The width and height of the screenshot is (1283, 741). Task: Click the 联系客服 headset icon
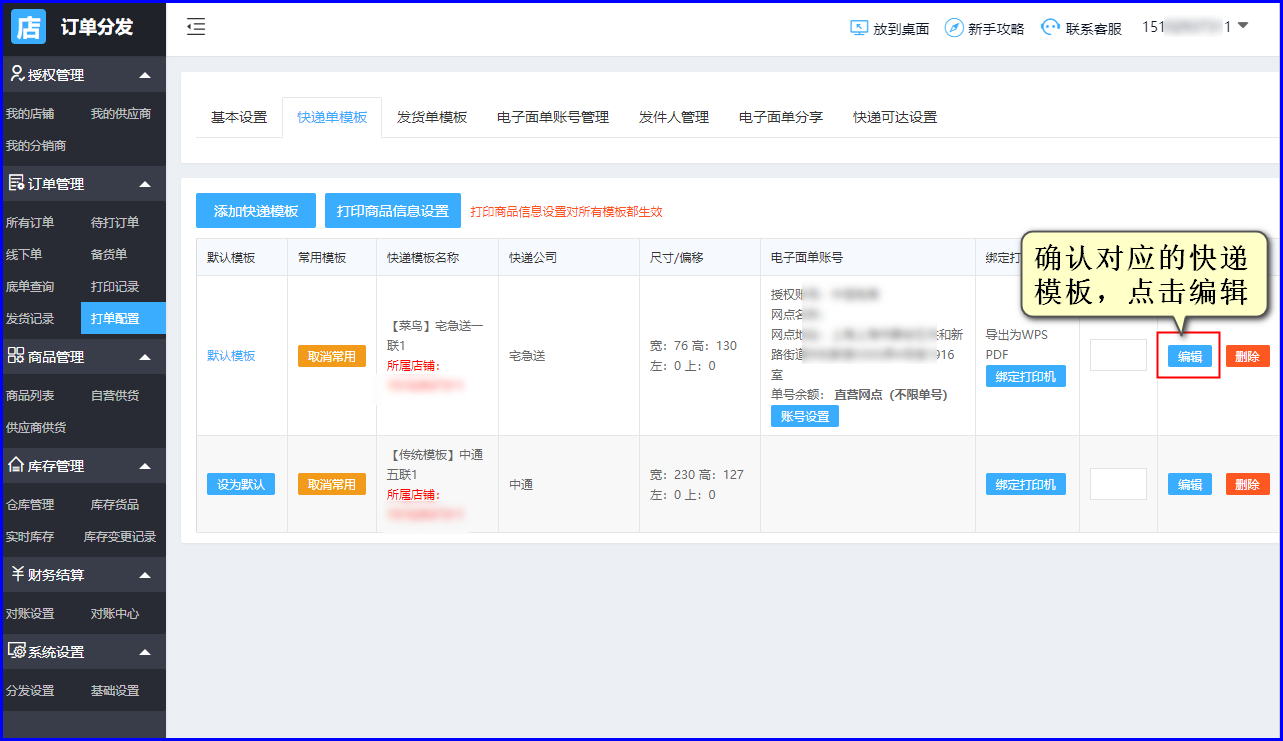pos(1050,28)
